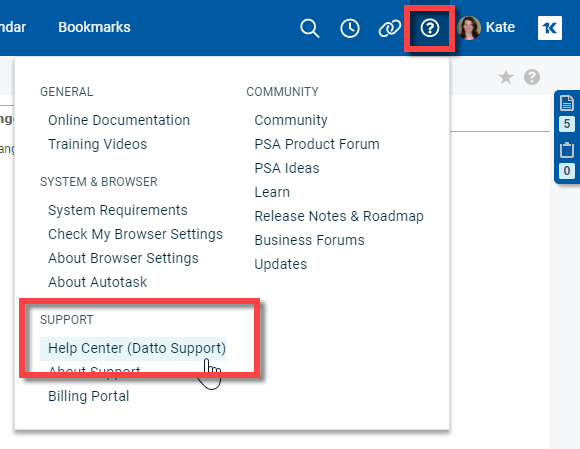This screenshot has height=449, width=580.
Task: Open Training Videos link
Action: [x=98, y=144]
